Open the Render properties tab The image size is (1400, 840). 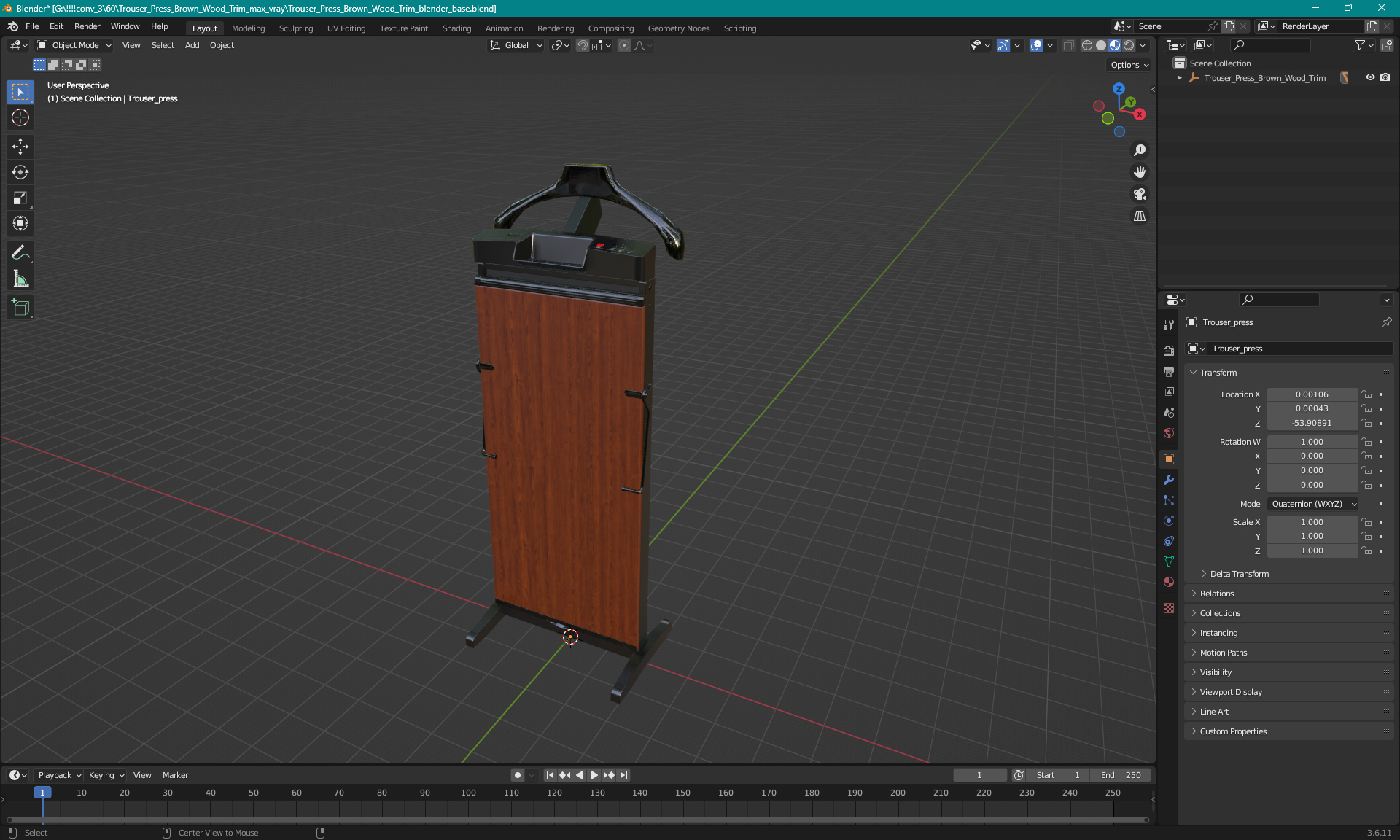[1169, 351]
